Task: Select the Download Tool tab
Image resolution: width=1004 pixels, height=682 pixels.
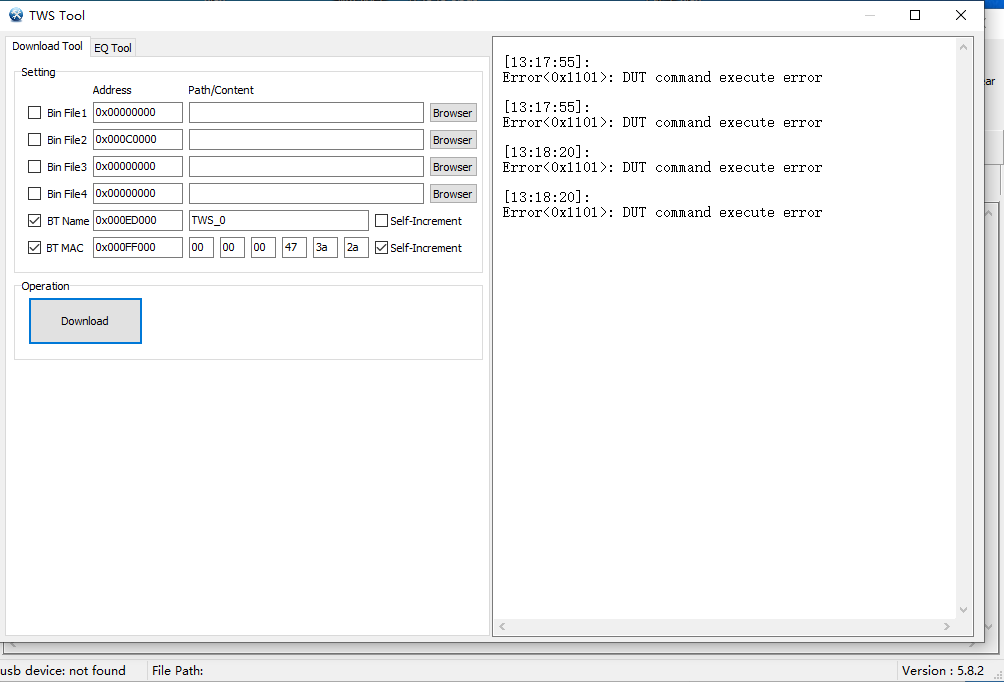Action: [47, 47]
